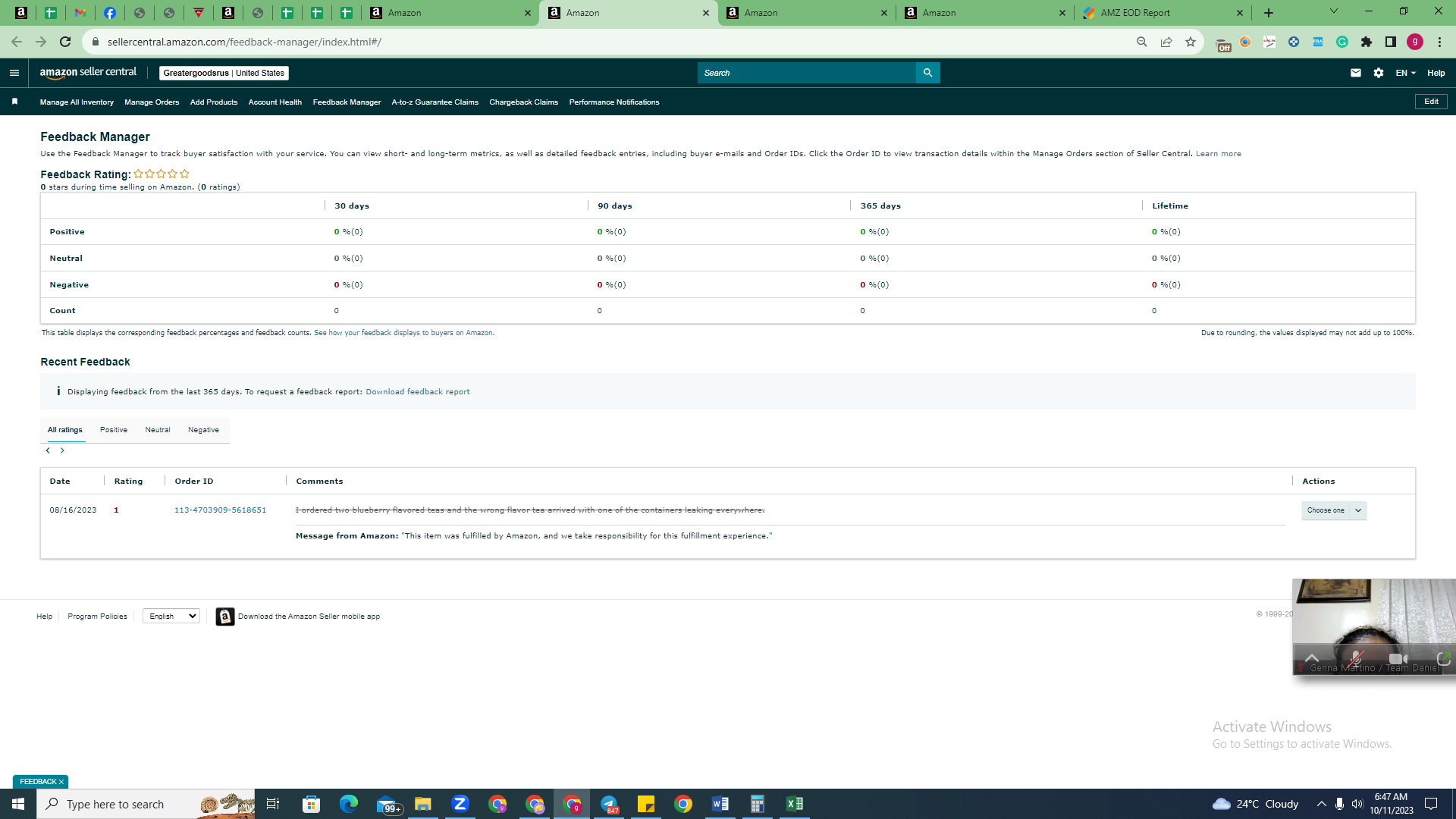Open Manage Orders in nav bar

[x=152, y=102]
